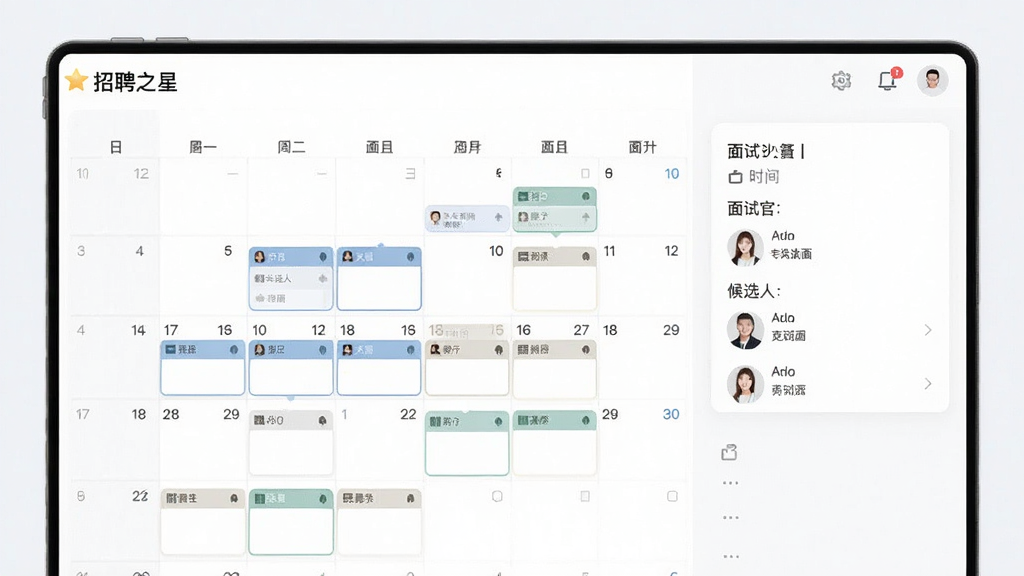This screenshot has width=1024, height=576.
Task: Select the 日 day column header
Action: point(116,147)
